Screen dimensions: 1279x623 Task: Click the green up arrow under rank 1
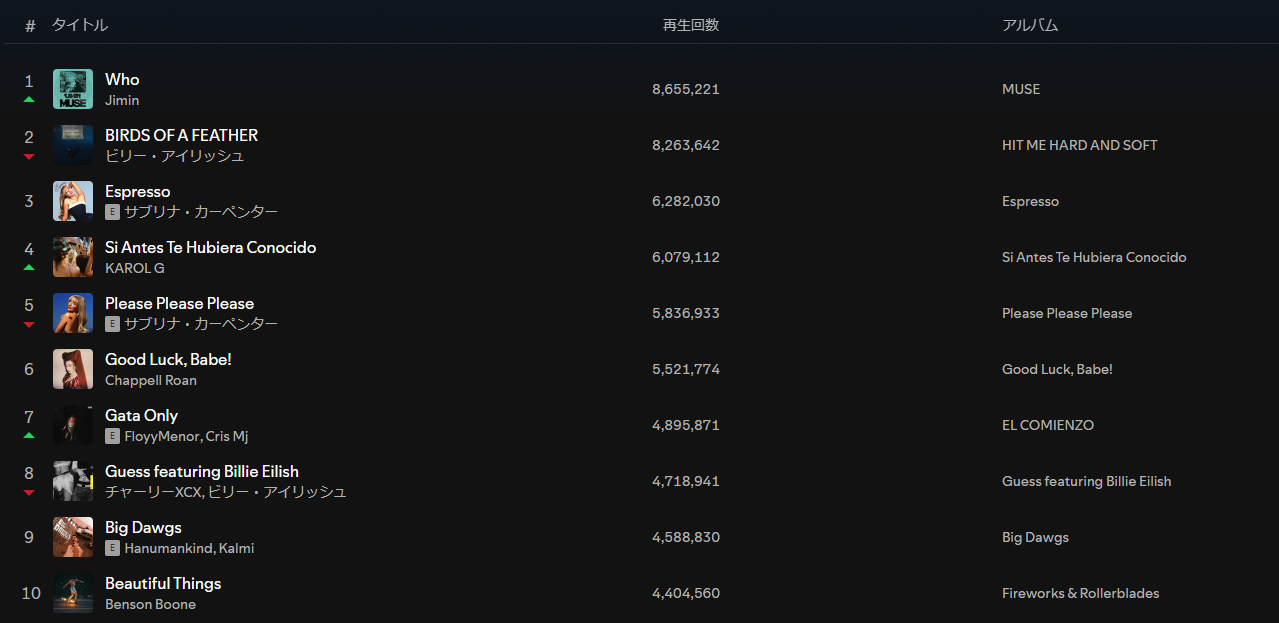coord(29,100)
